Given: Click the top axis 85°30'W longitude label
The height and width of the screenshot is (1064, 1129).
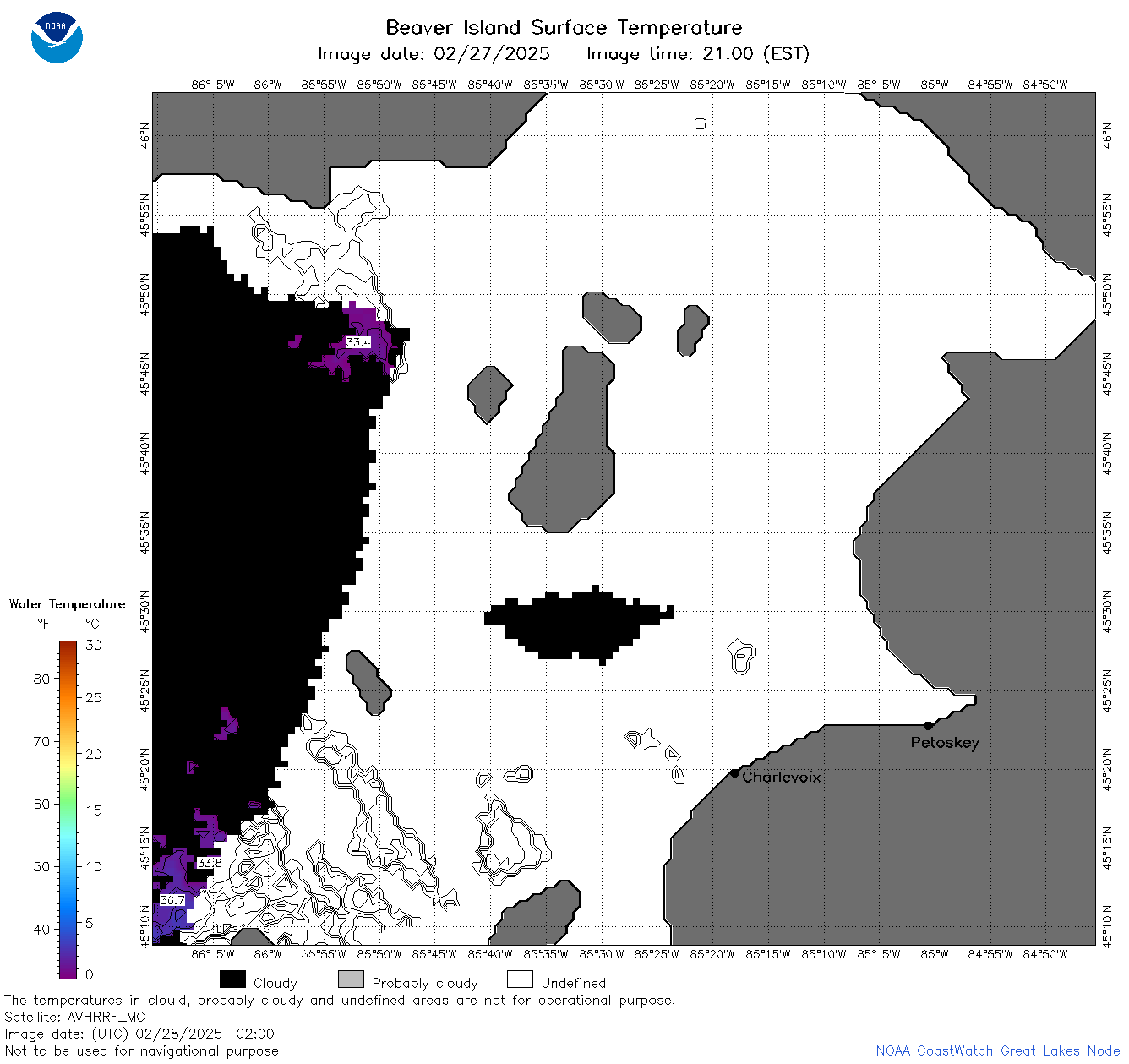Looking at the screenshot, I should (602, 85).
